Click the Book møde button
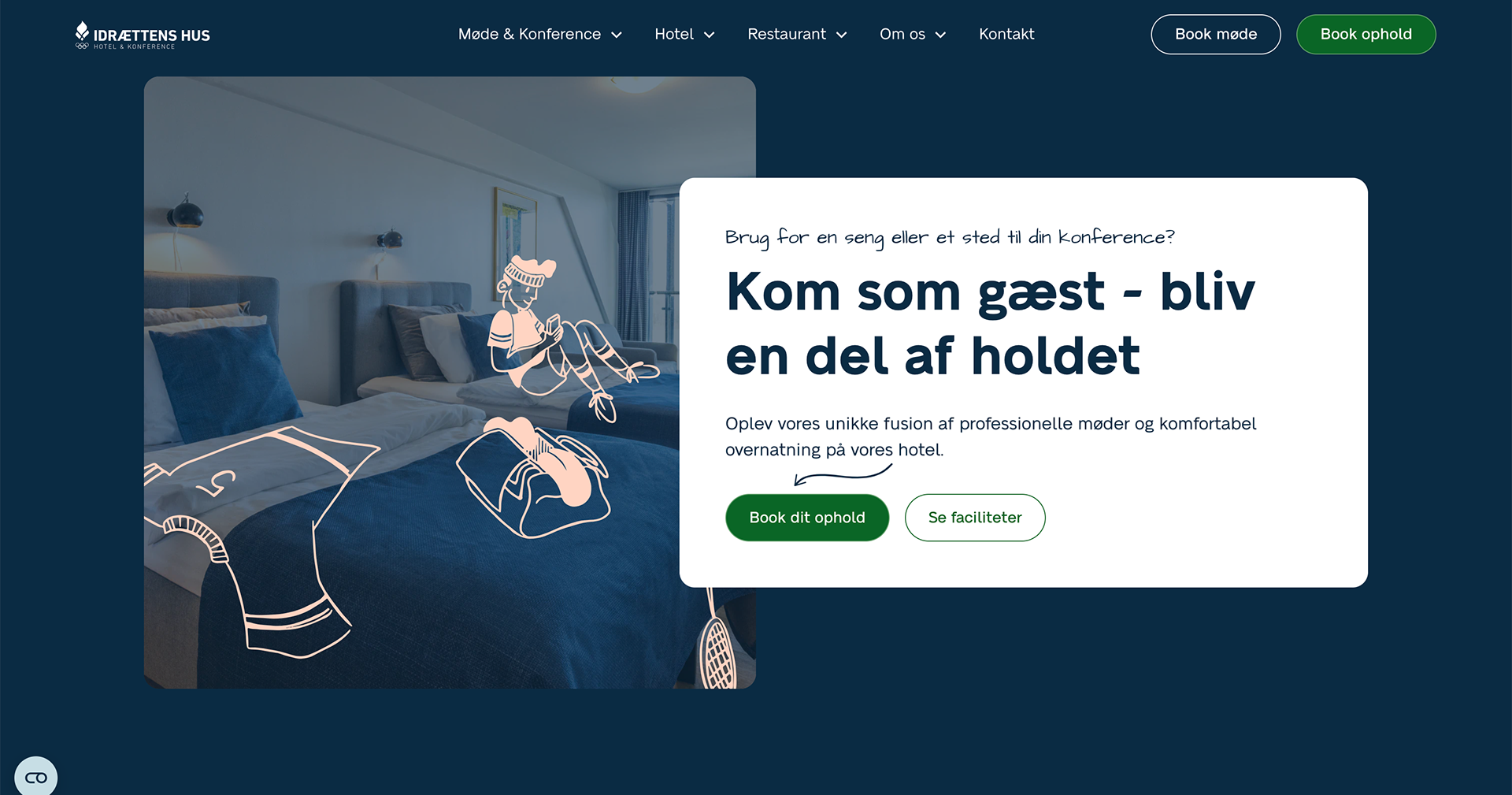The image size is (1512, 795). (1216, 35)
